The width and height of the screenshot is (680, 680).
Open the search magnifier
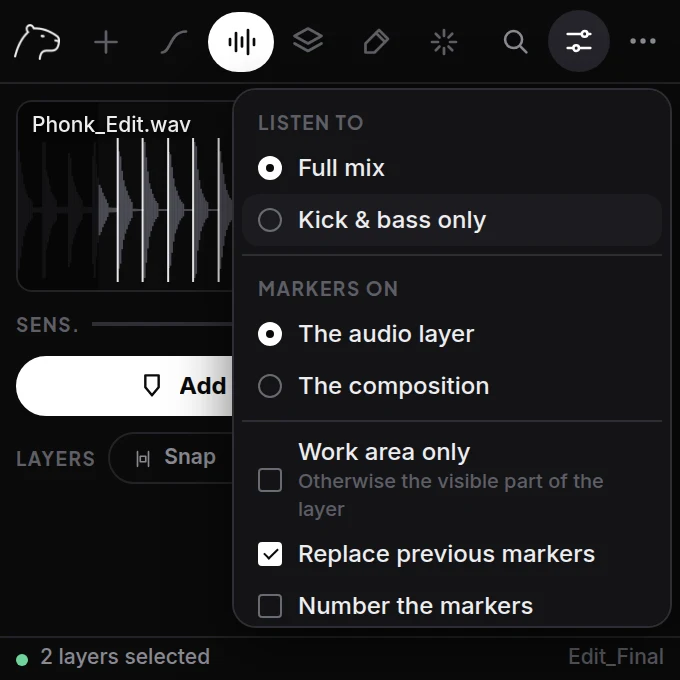tap(515, 42)
